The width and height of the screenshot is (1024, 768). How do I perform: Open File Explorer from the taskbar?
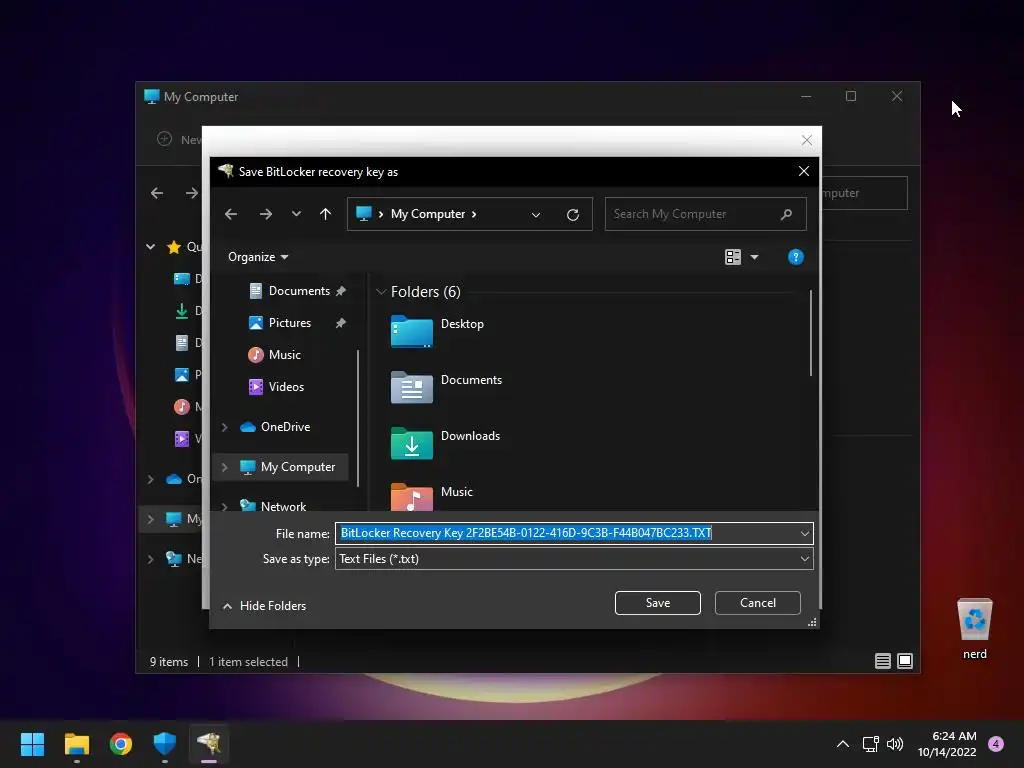tap(76, 744)
